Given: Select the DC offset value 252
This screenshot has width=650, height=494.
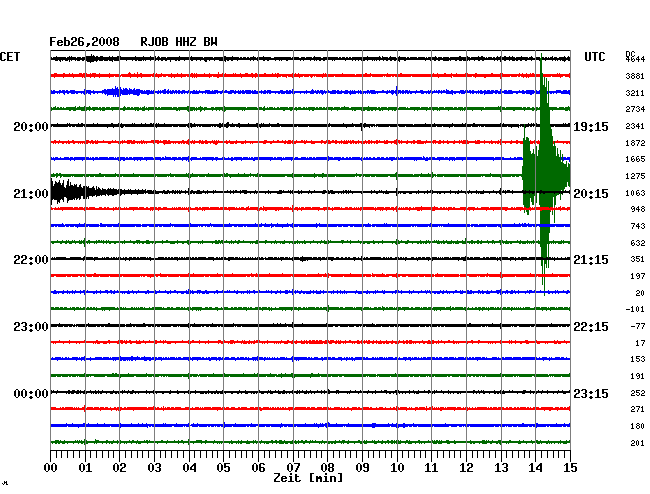Looking at the screenshot, I should pyautogui.click(x=638, y=393).
